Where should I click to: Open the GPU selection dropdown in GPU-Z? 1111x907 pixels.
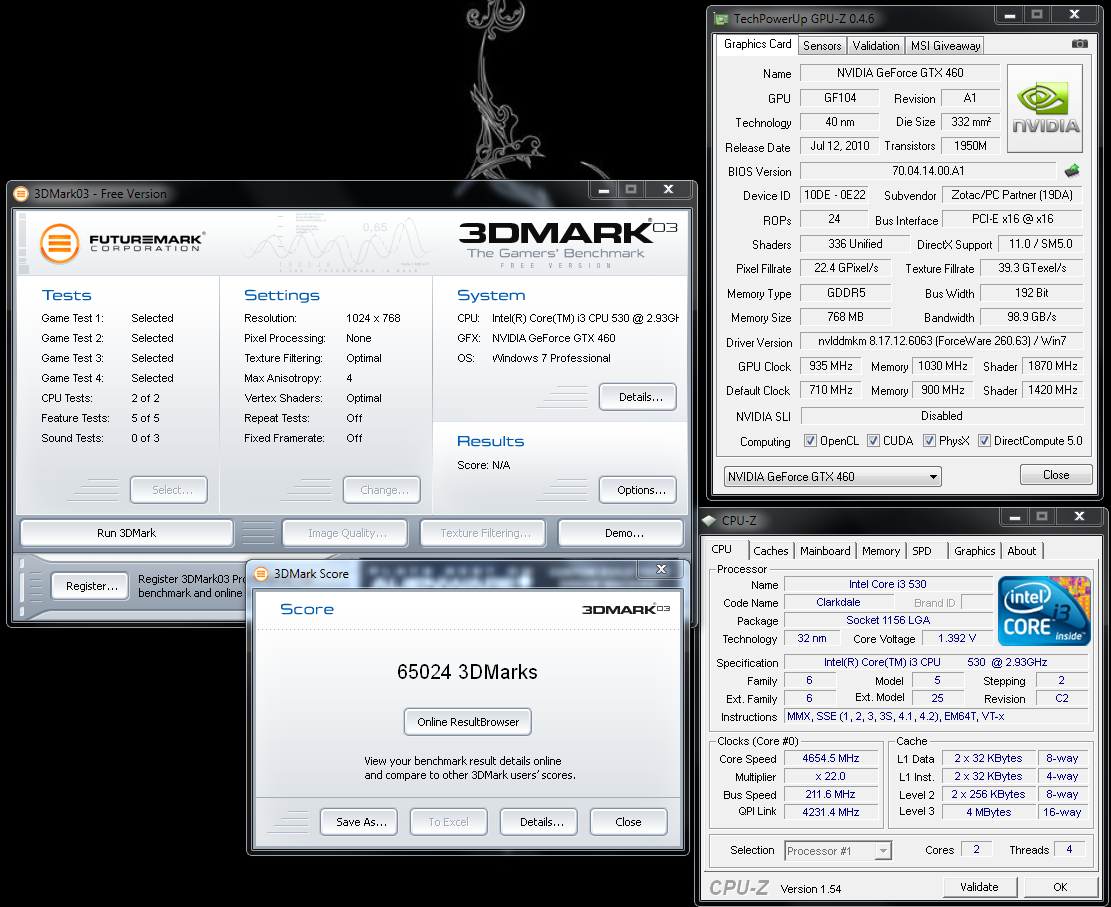[833, 477]
